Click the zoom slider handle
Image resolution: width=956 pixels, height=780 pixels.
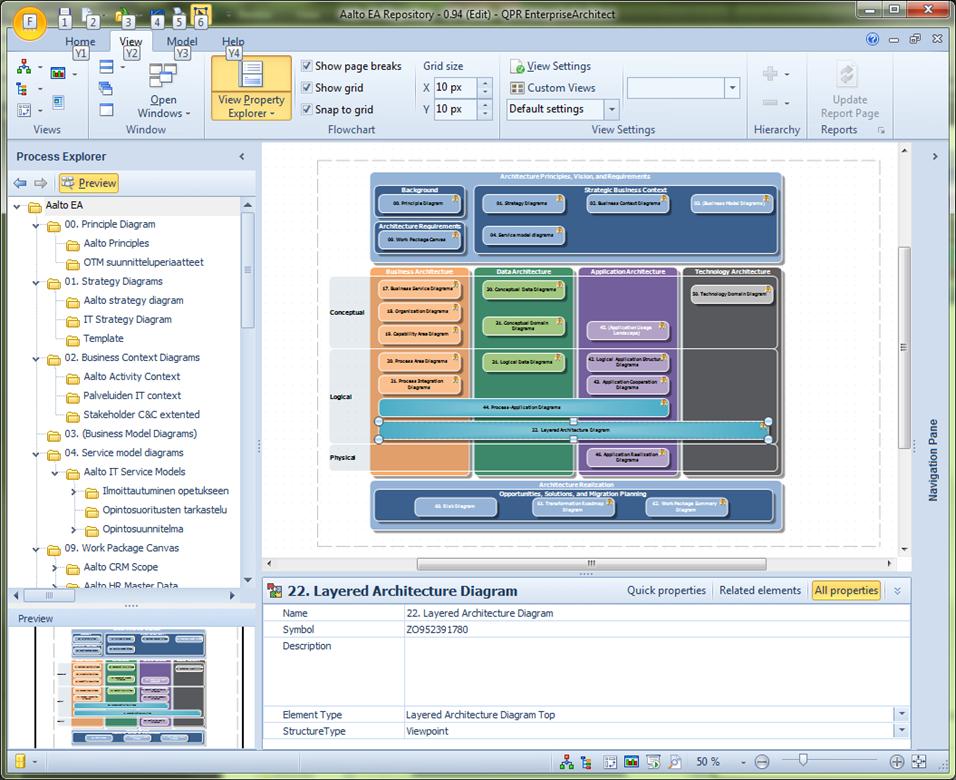803,759
